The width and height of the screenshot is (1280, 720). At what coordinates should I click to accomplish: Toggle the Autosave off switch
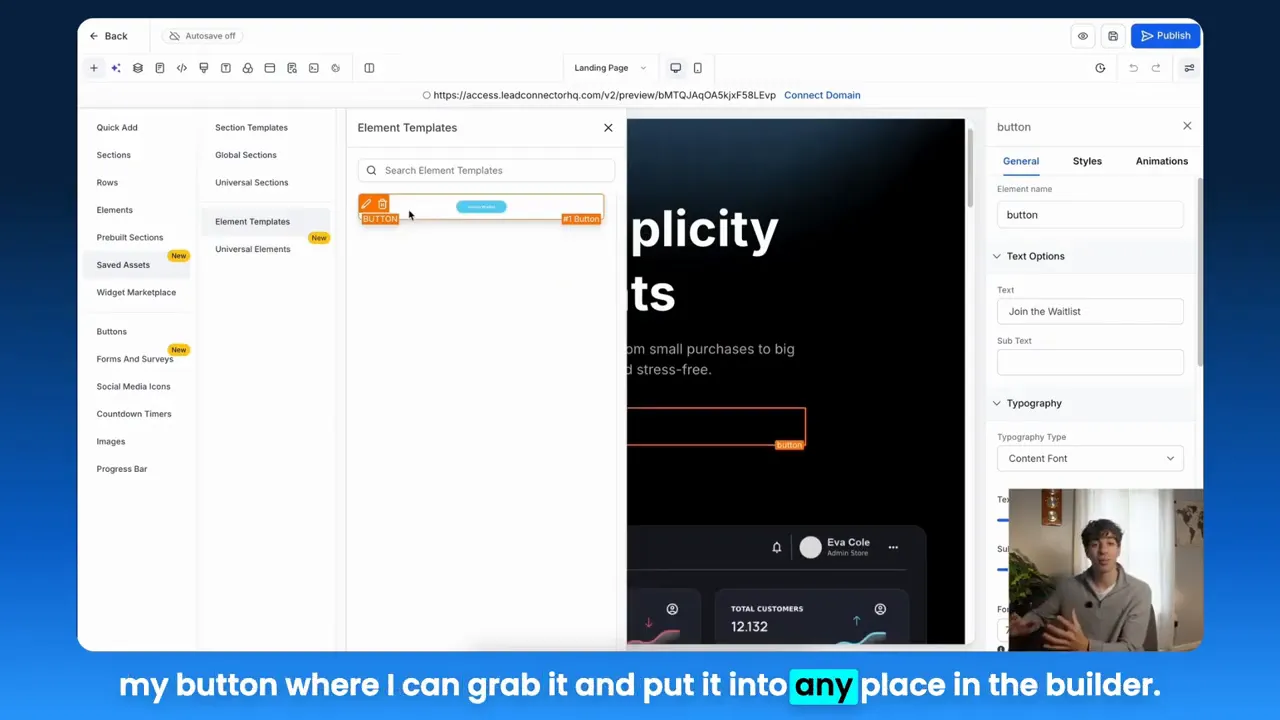coord(202,36)
